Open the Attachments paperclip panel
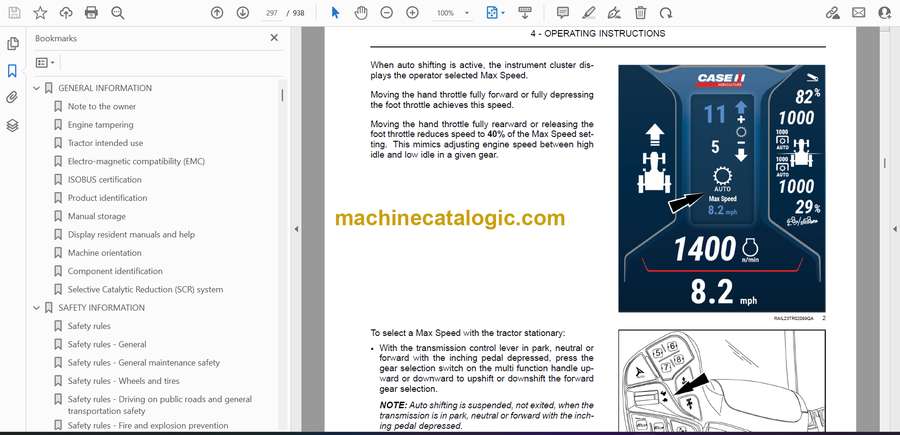This screenshot has height=435, width=900. [12, 98]
